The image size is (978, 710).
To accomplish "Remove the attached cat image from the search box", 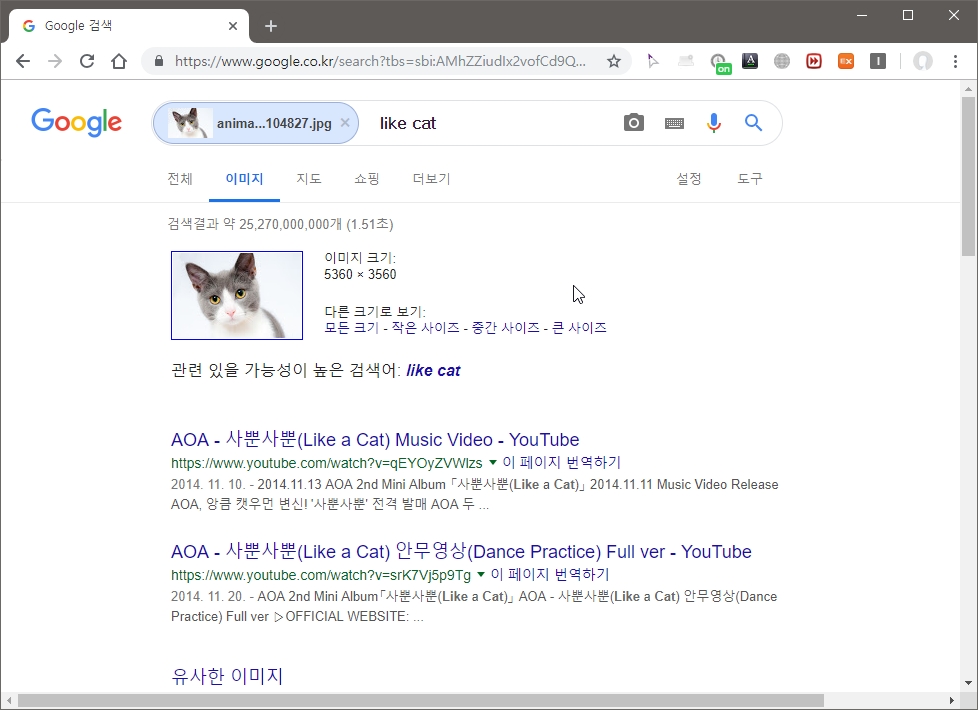I will pos(345,122).
